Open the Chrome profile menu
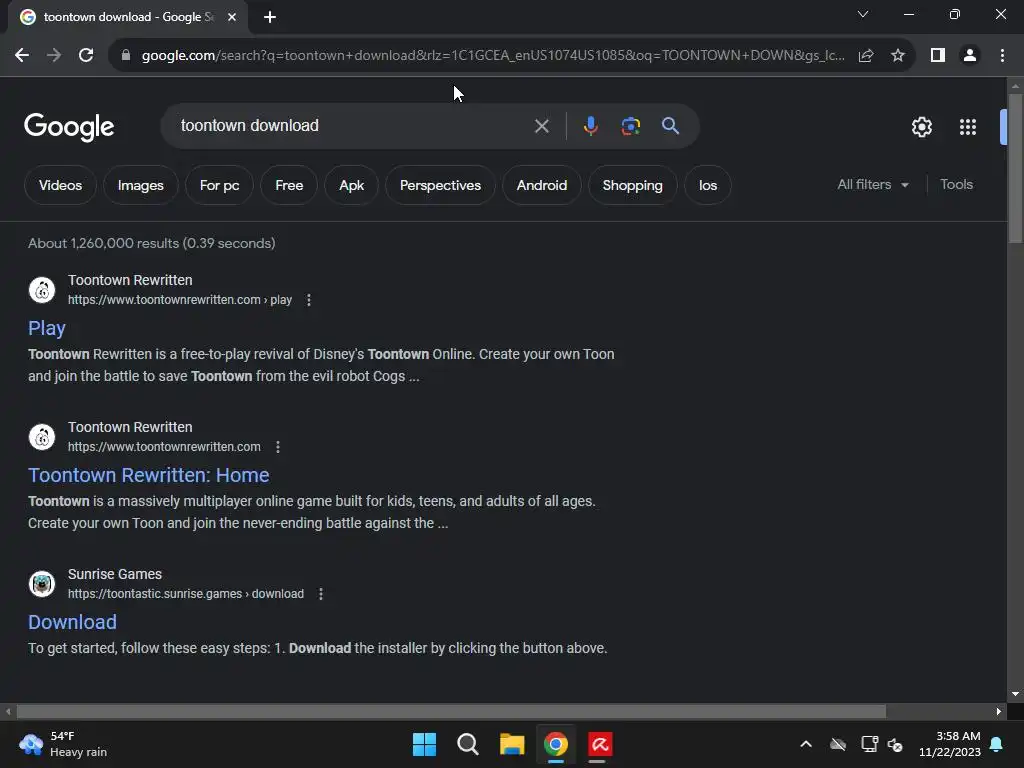This screenshot has width=1024, height=768. tap(970, 56)
